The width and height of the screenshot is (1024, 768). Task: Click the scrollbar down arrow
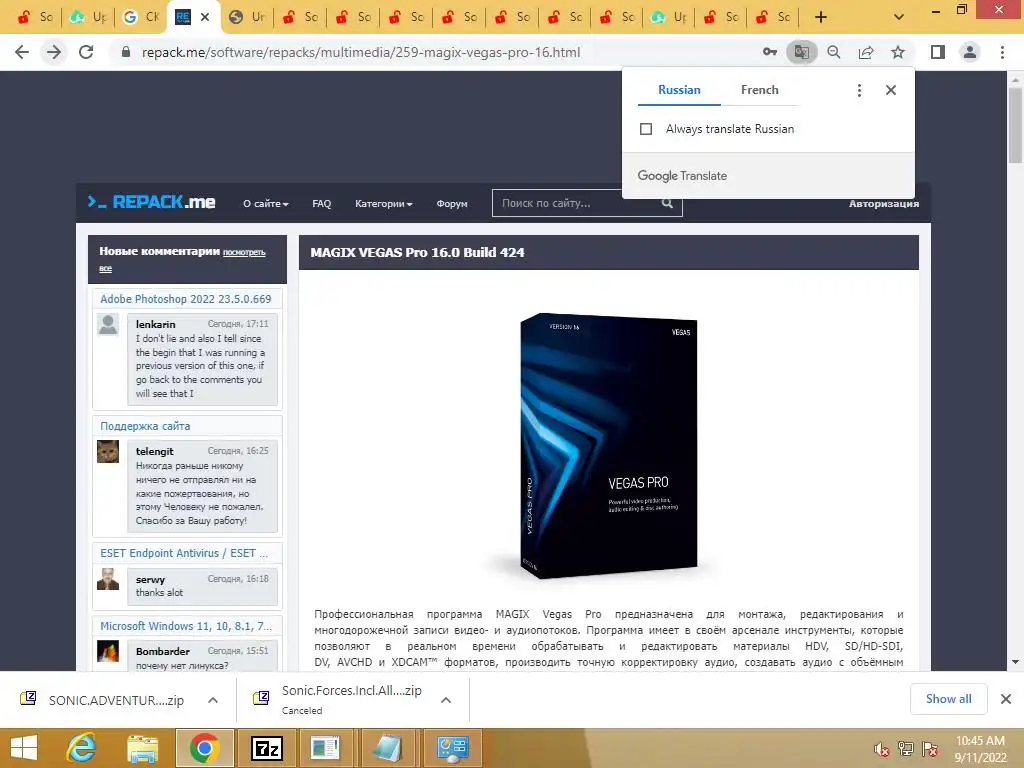tap(1015, 662)
